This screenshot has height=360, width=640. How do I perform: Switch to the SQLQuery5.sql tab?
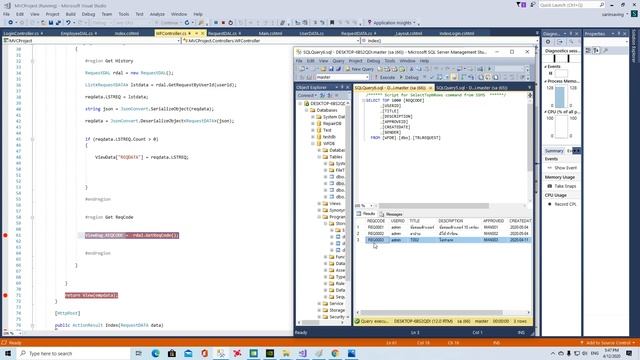click(x=471, y=88)
